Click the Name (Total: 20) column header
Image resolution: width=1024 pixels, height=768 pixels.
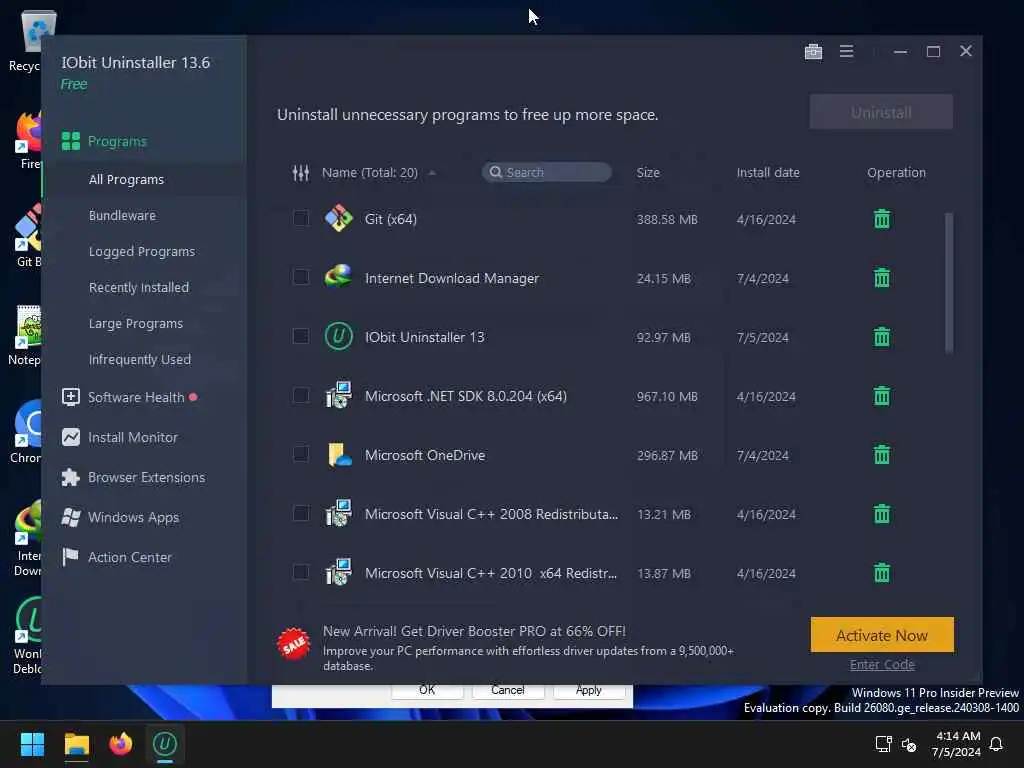(x=370, y=172)
